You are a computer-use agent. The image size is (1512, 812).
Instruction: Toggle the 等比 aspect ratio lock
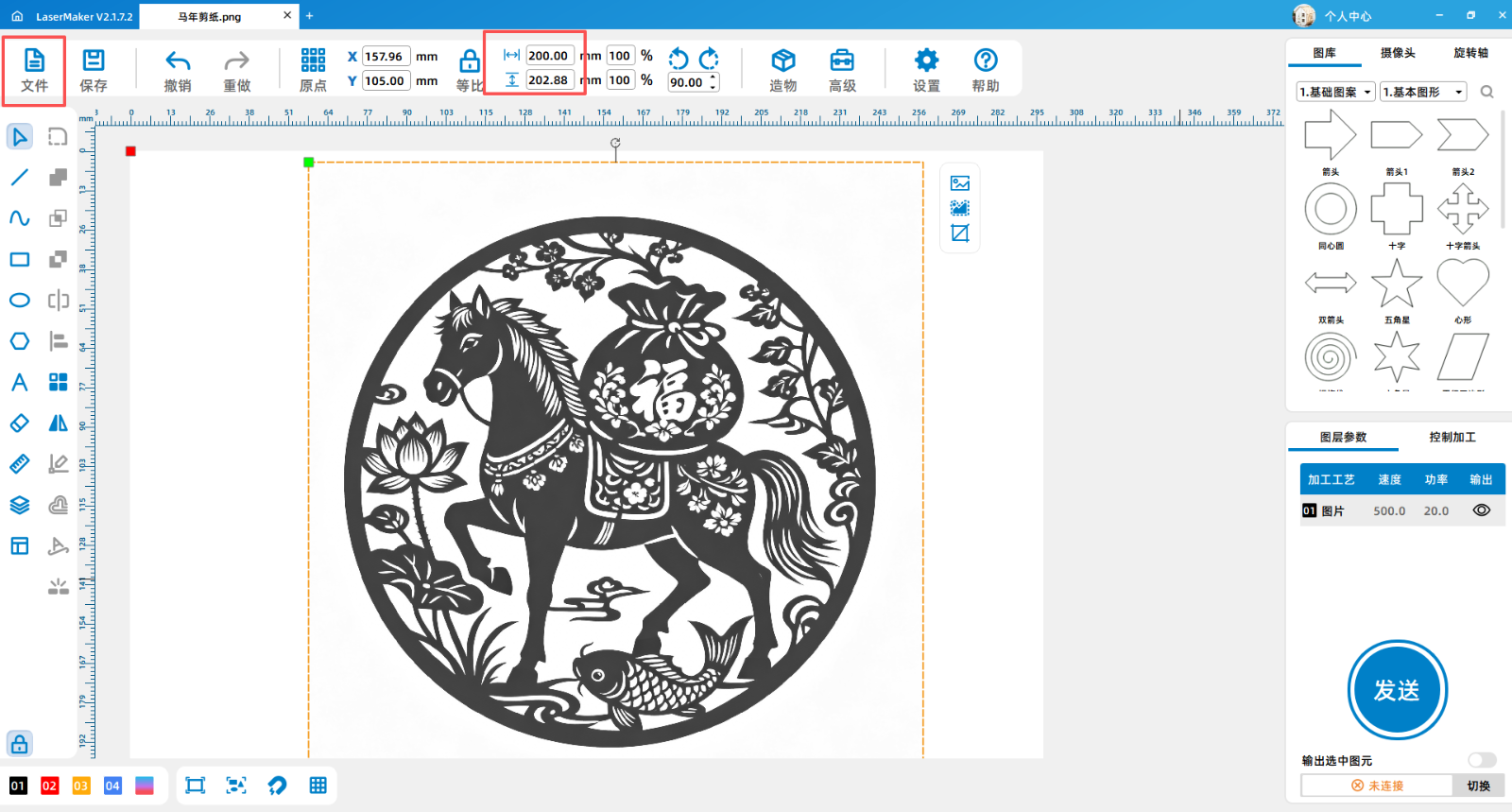click(470, 62)
